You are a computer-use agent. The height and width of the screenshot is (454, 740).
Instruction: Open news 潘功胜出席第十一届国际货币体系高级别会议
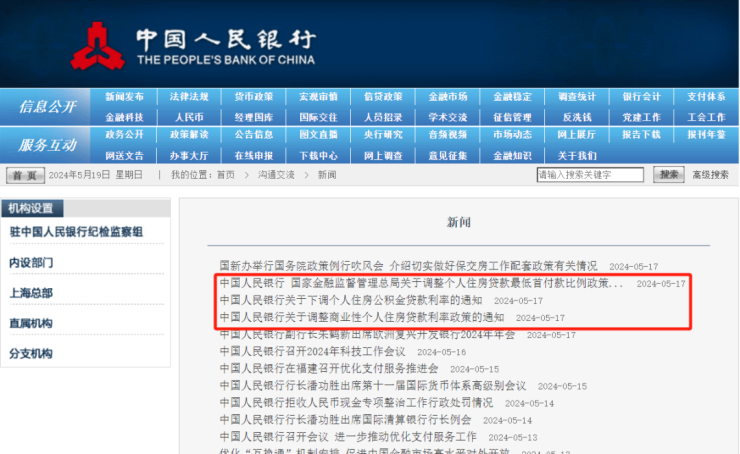click(x=373, y=386)
